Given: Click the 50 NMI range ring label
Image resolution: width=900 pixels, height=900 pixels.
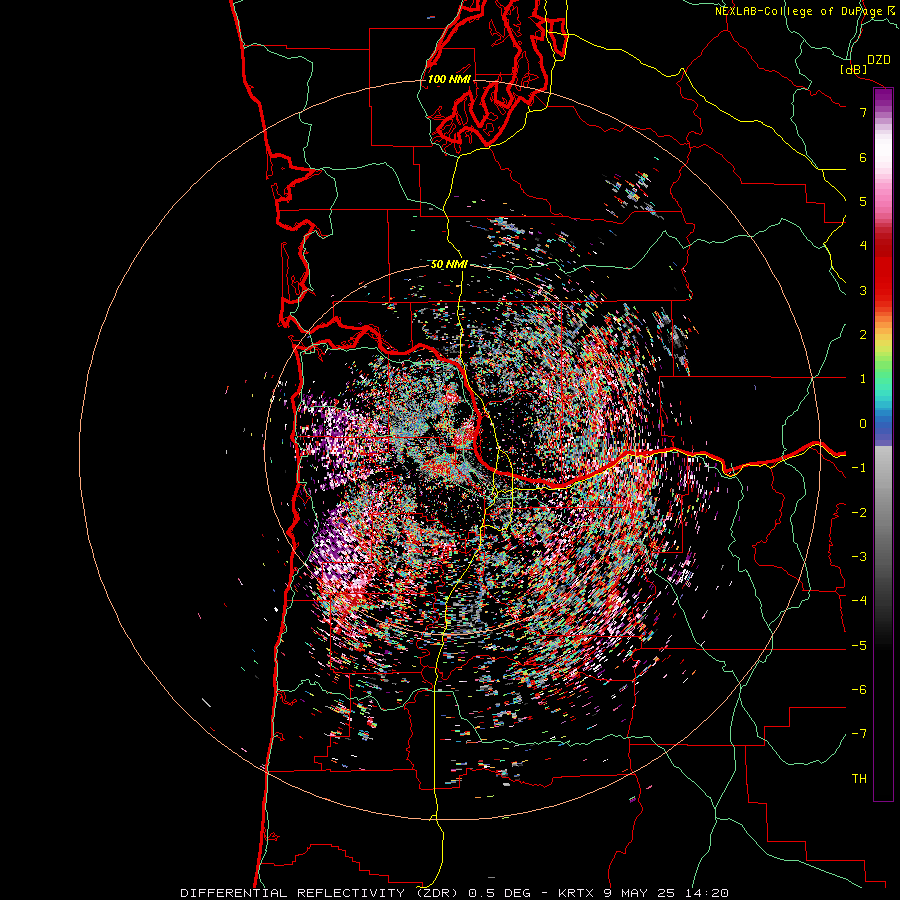Looking at the screenshot, I should (x=449, y=264).
